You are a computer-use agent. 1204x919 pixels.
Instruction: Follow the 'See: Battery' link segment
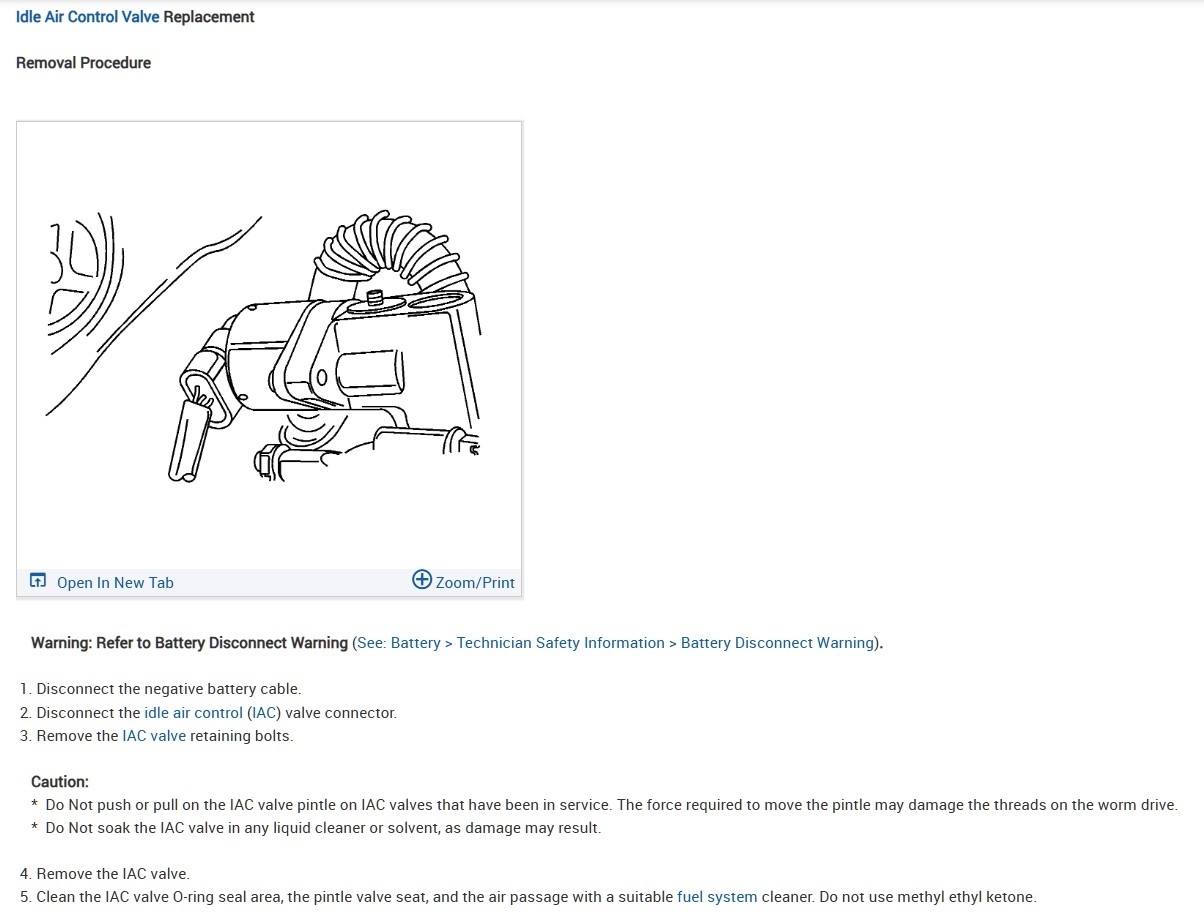399,643
